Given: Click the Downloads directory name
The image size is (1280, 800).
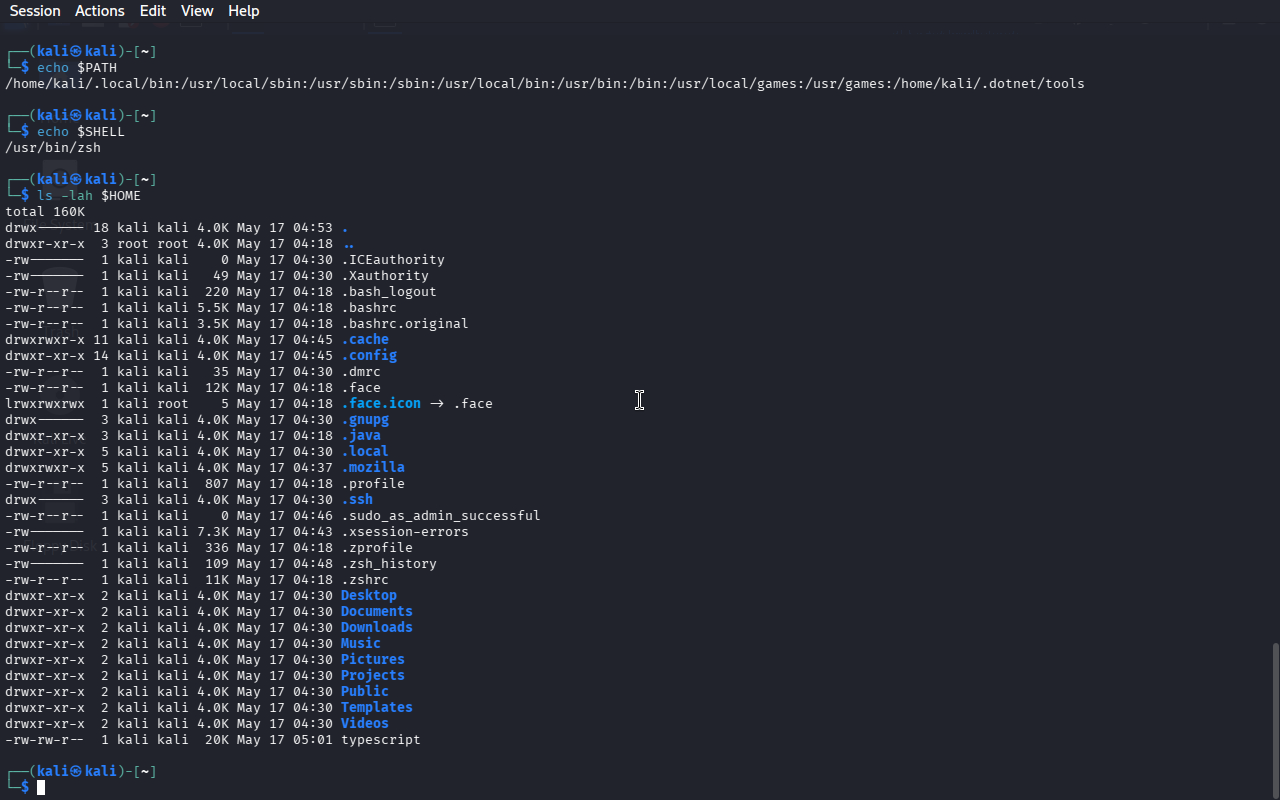Looking at the screenshot, I should 377,628.
